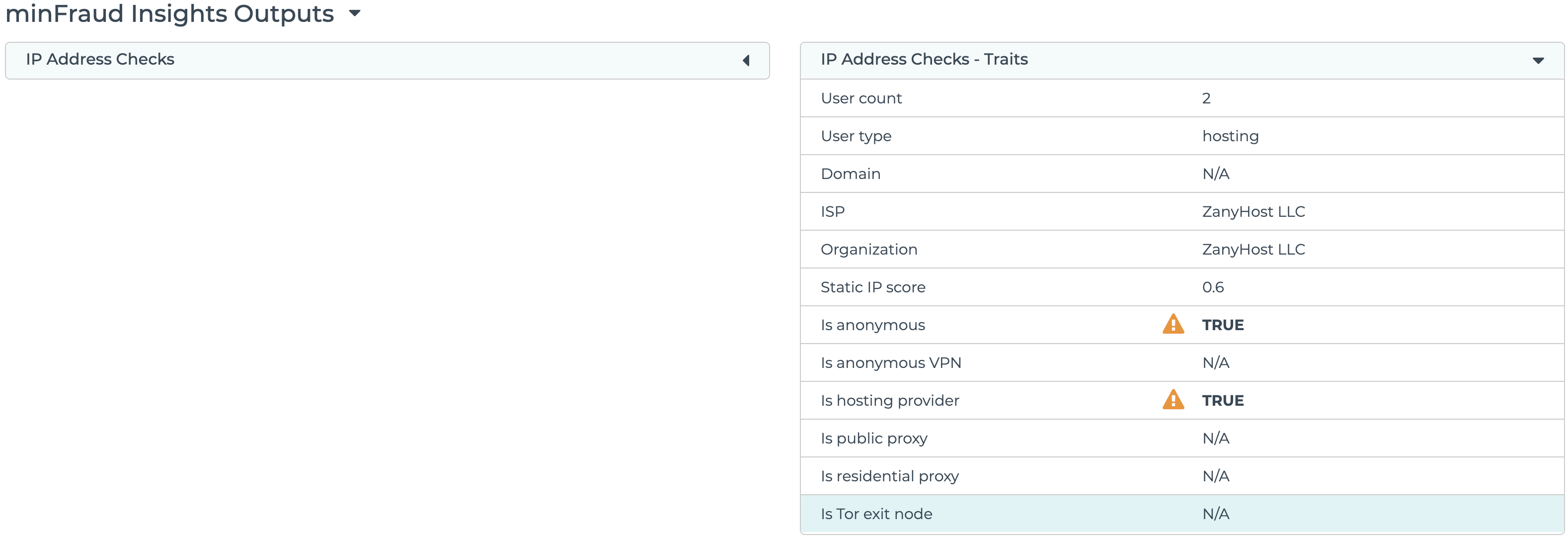This screenshot has height=537, width=1568.
Task: Expand the IP Address Checks panel arrow
Action: pos(746,60)
